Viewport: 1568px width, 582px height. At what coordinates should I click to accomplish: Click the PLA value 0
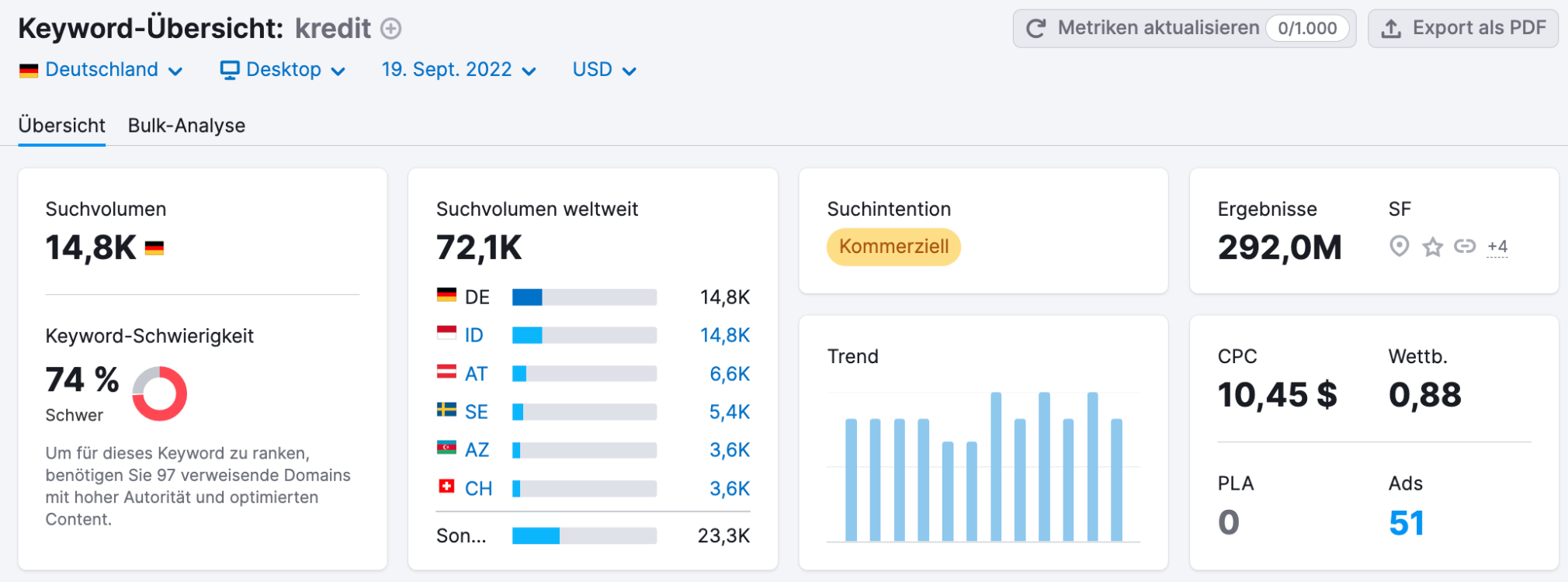(x=1229, y=523)
